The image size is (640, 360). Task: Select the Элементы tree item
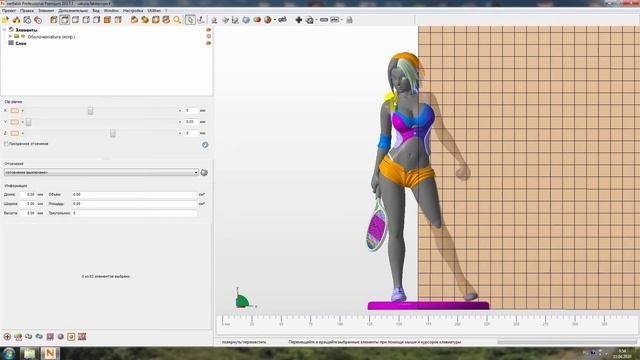point(26,30)
